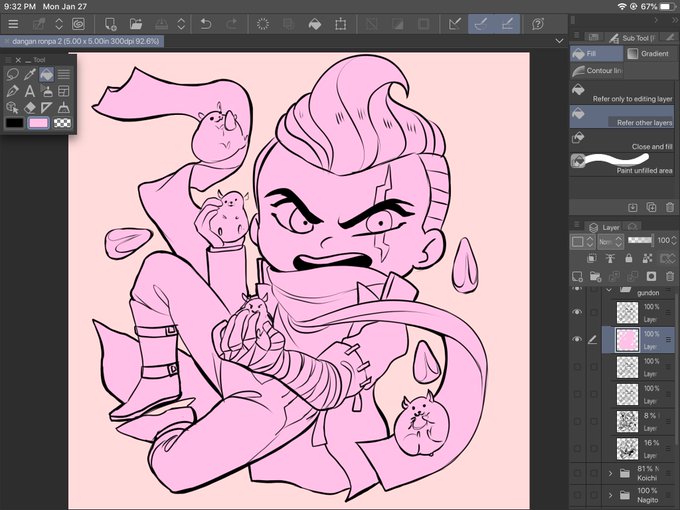Collapse the gundon folder

pos(609,290)
